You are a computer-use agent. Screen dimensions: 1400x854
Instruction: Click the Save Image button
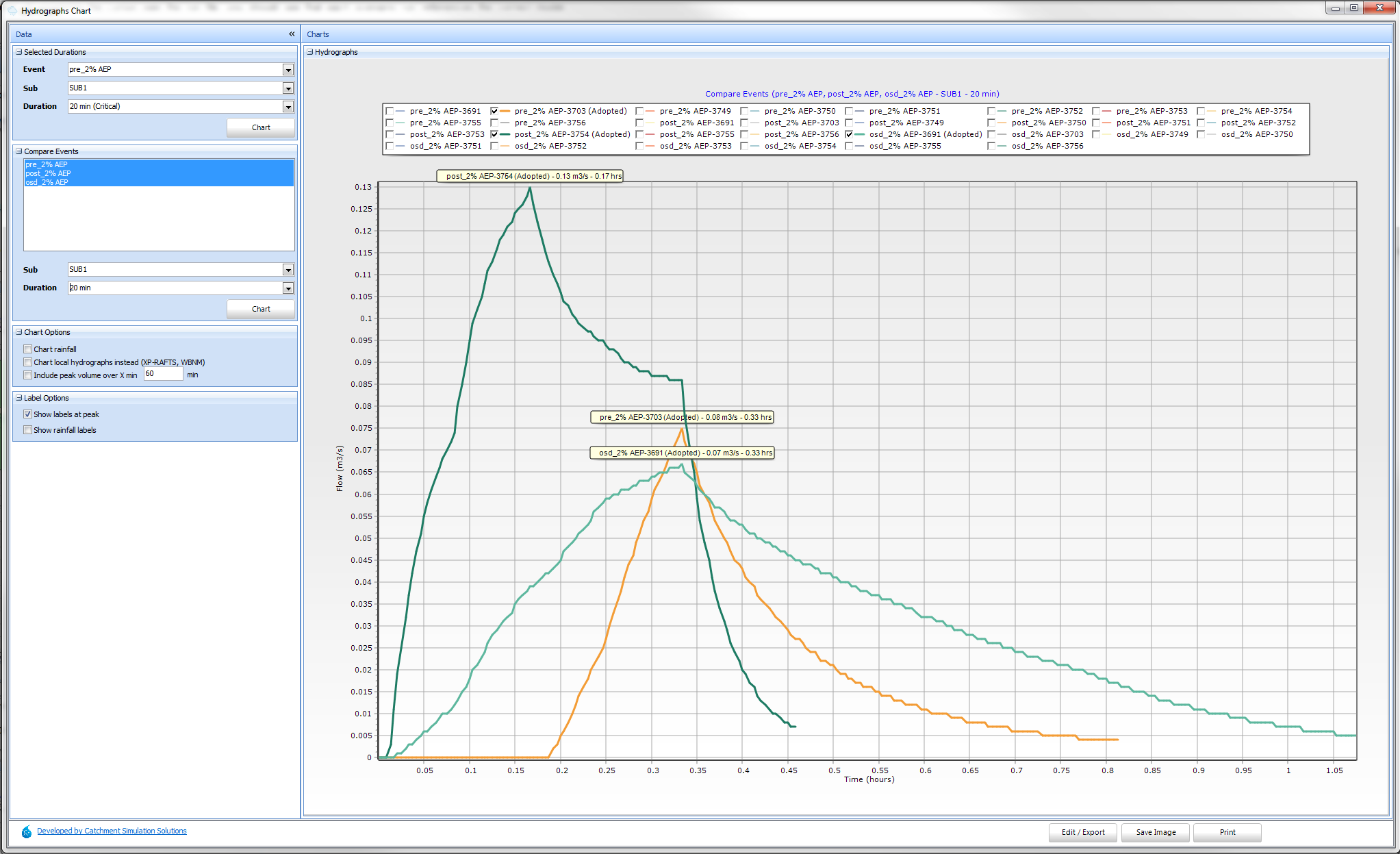(1156, 832)
